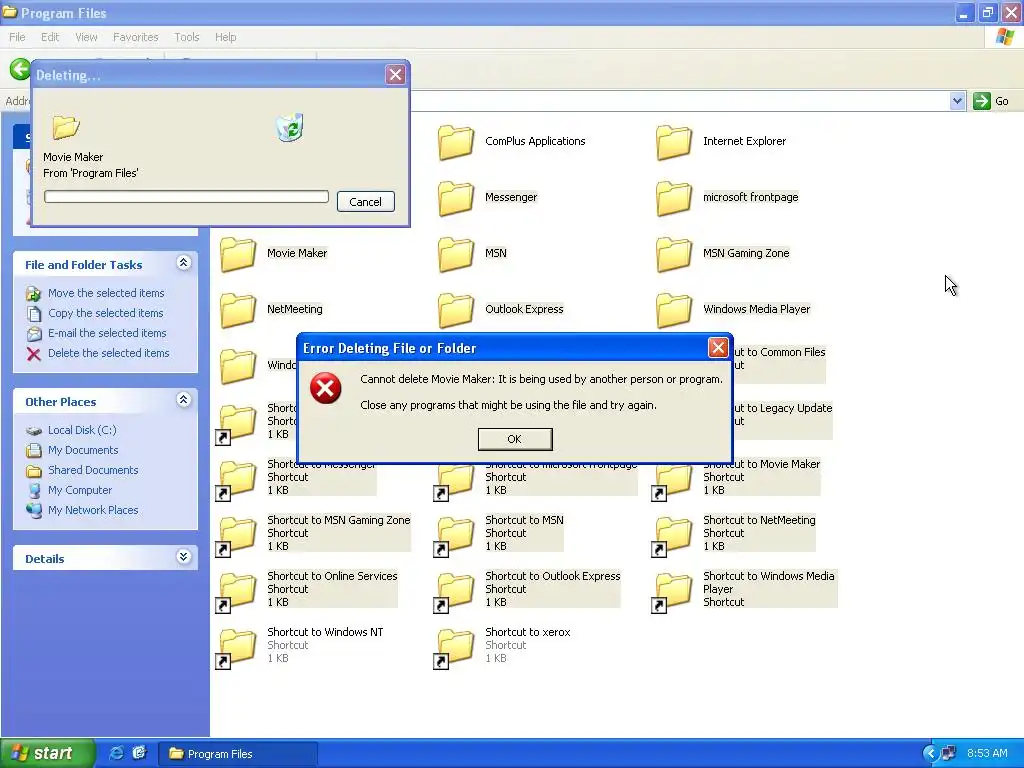Click the taskbar clock showing 8:53 AM

(987, 754)
